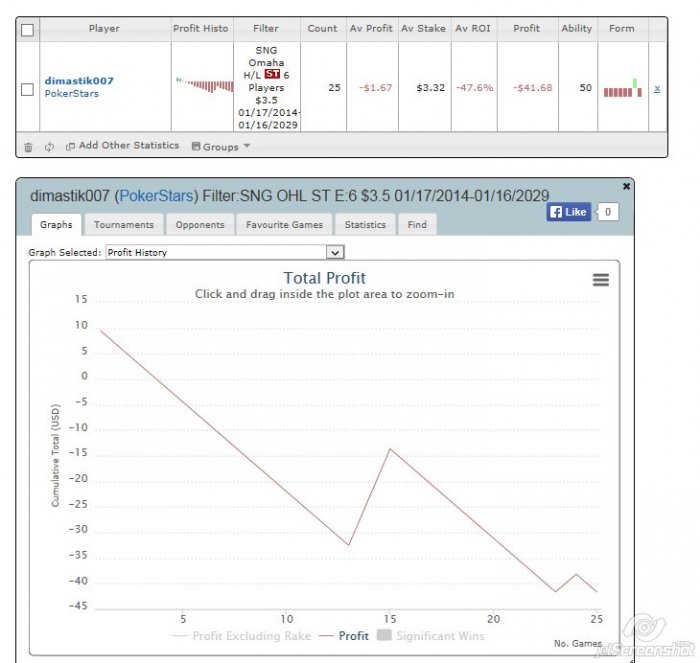The image size is (700, 663).
Task: Open Add Other Statistics
Action: [x=122, y=146]
